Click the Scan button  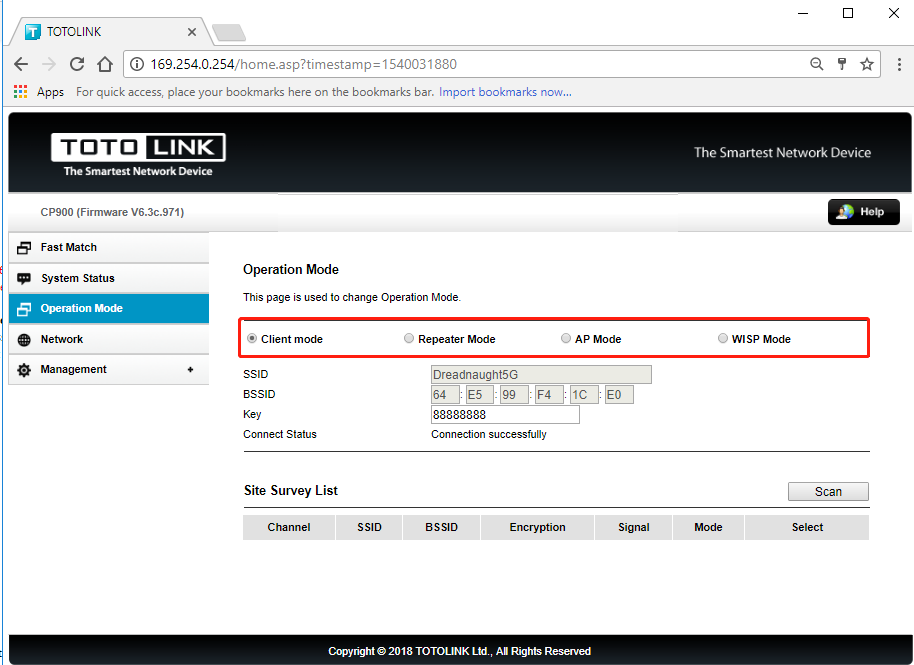828,491
